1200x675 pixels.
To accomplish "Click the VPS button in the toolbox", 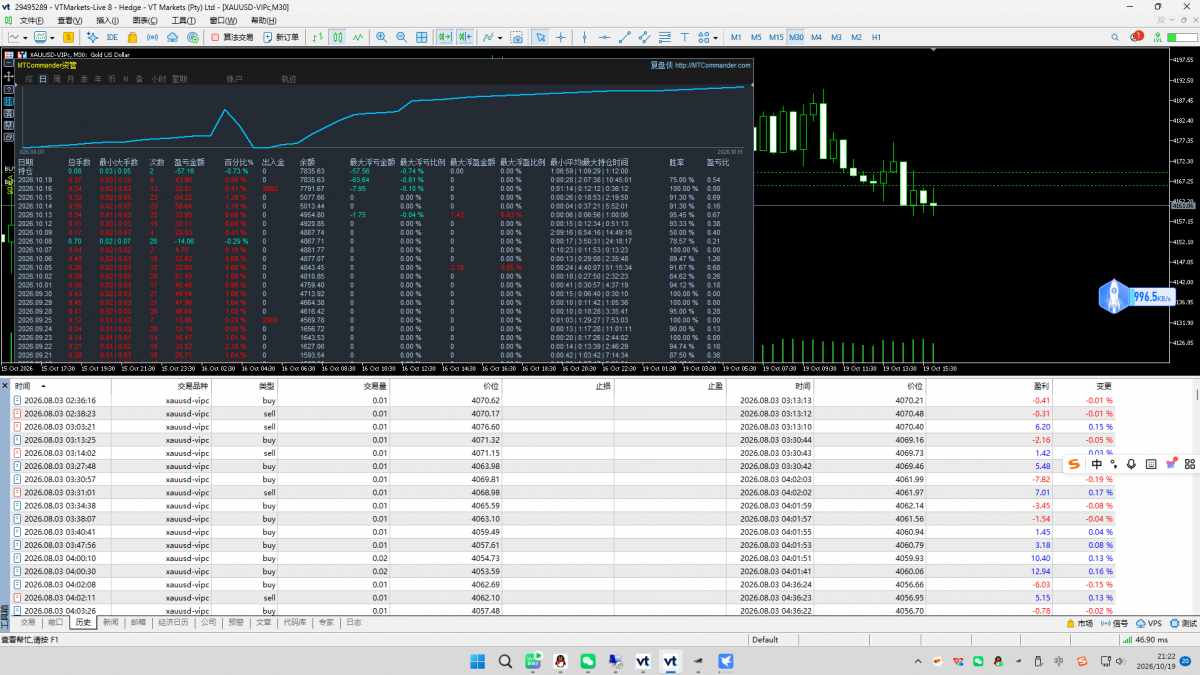I will coord(1149,622).
